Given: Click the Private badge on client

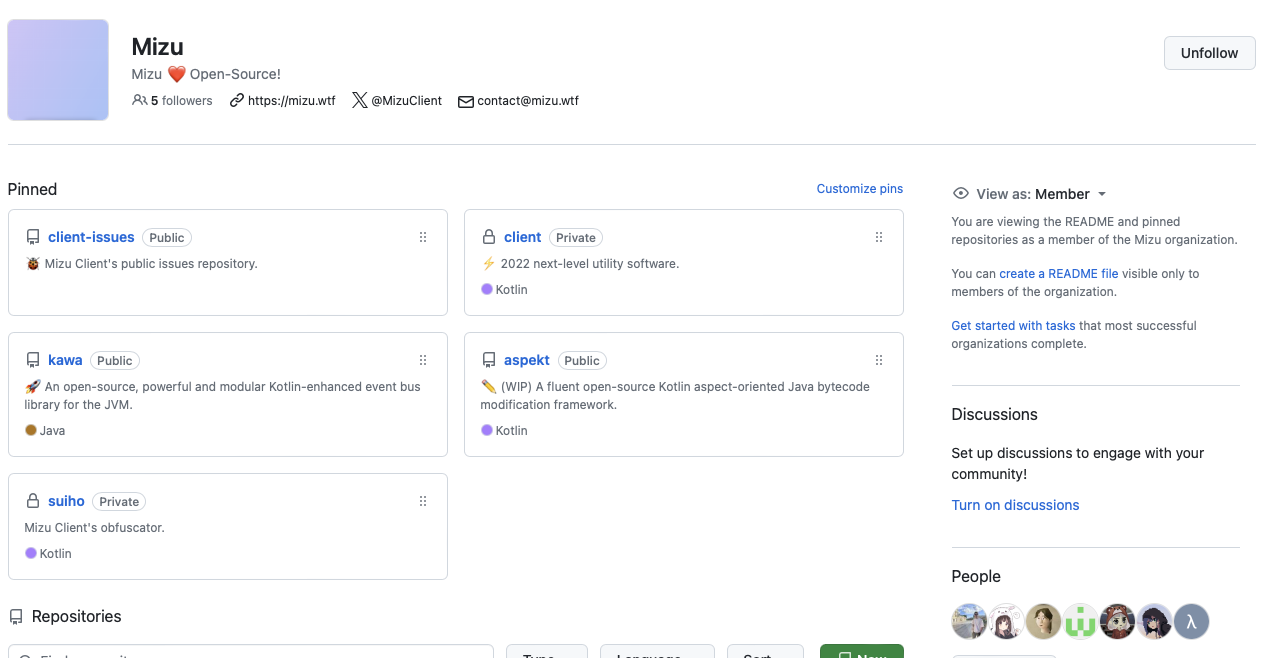Looking at the screenshot, I should coord(576,238).
